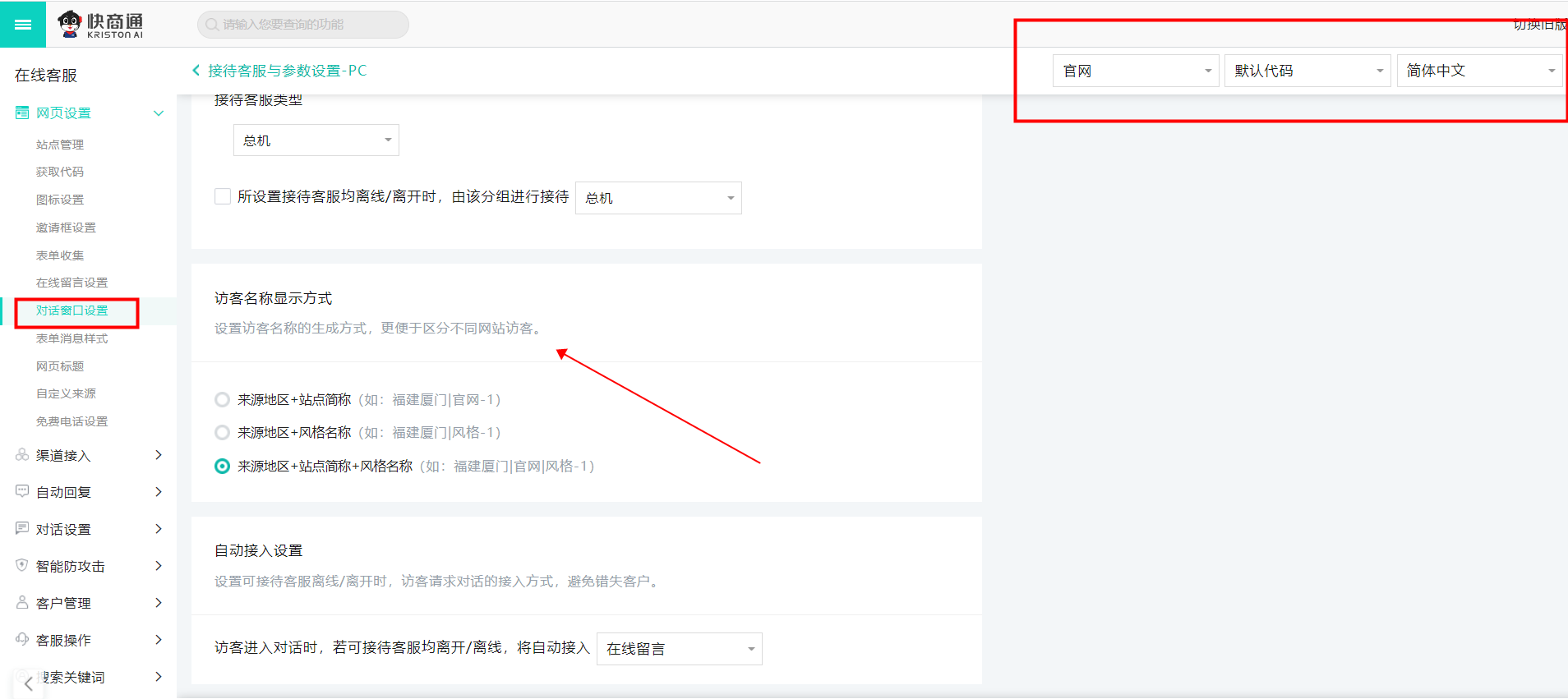Click the Kuaishangtong KRISTON AI logo
The width and height of the screenshot is (1568, 699).
[x=101, y=25]
